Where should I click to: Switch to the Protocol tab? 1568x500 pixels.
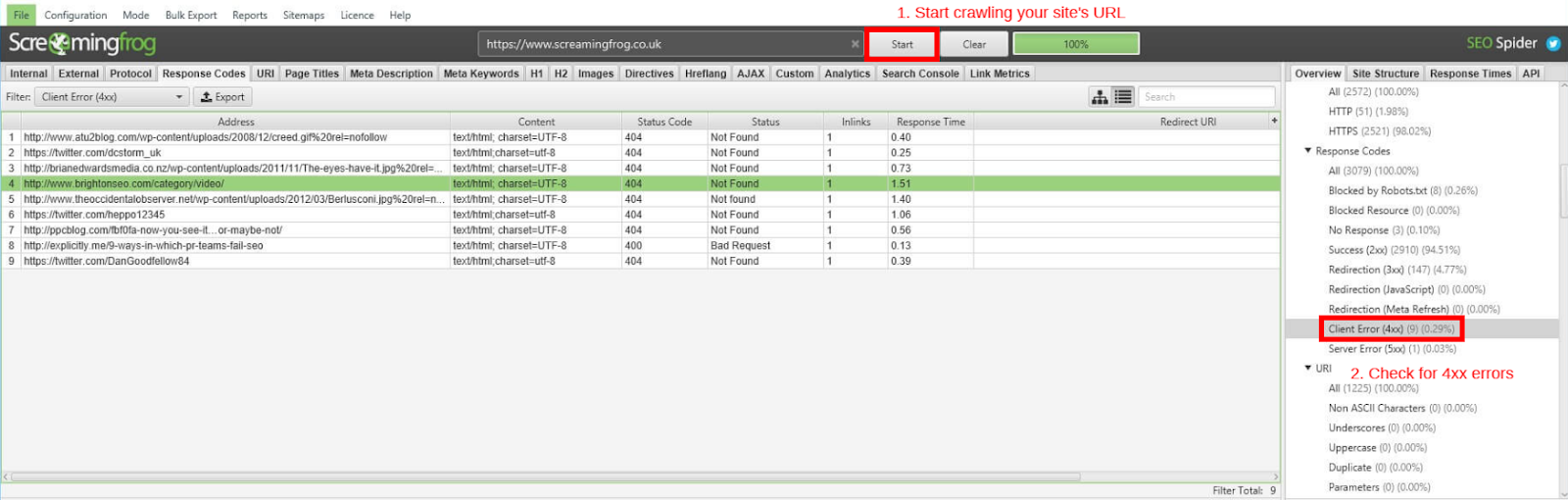(x=130, y=74)
